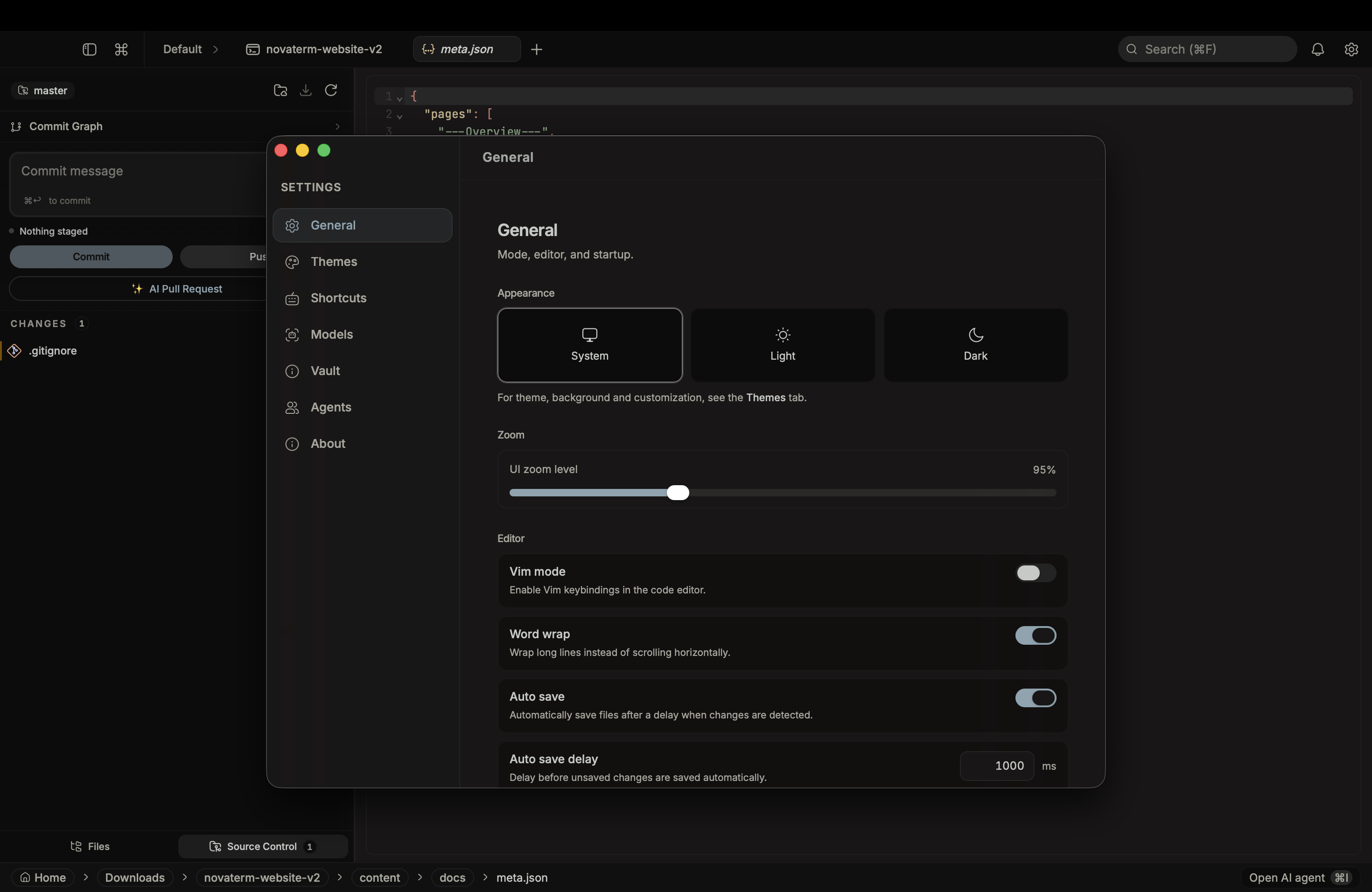This screenshot has height=892, width=1372.
Task: Open the master branch selector
Action: (x=42, y=91)
